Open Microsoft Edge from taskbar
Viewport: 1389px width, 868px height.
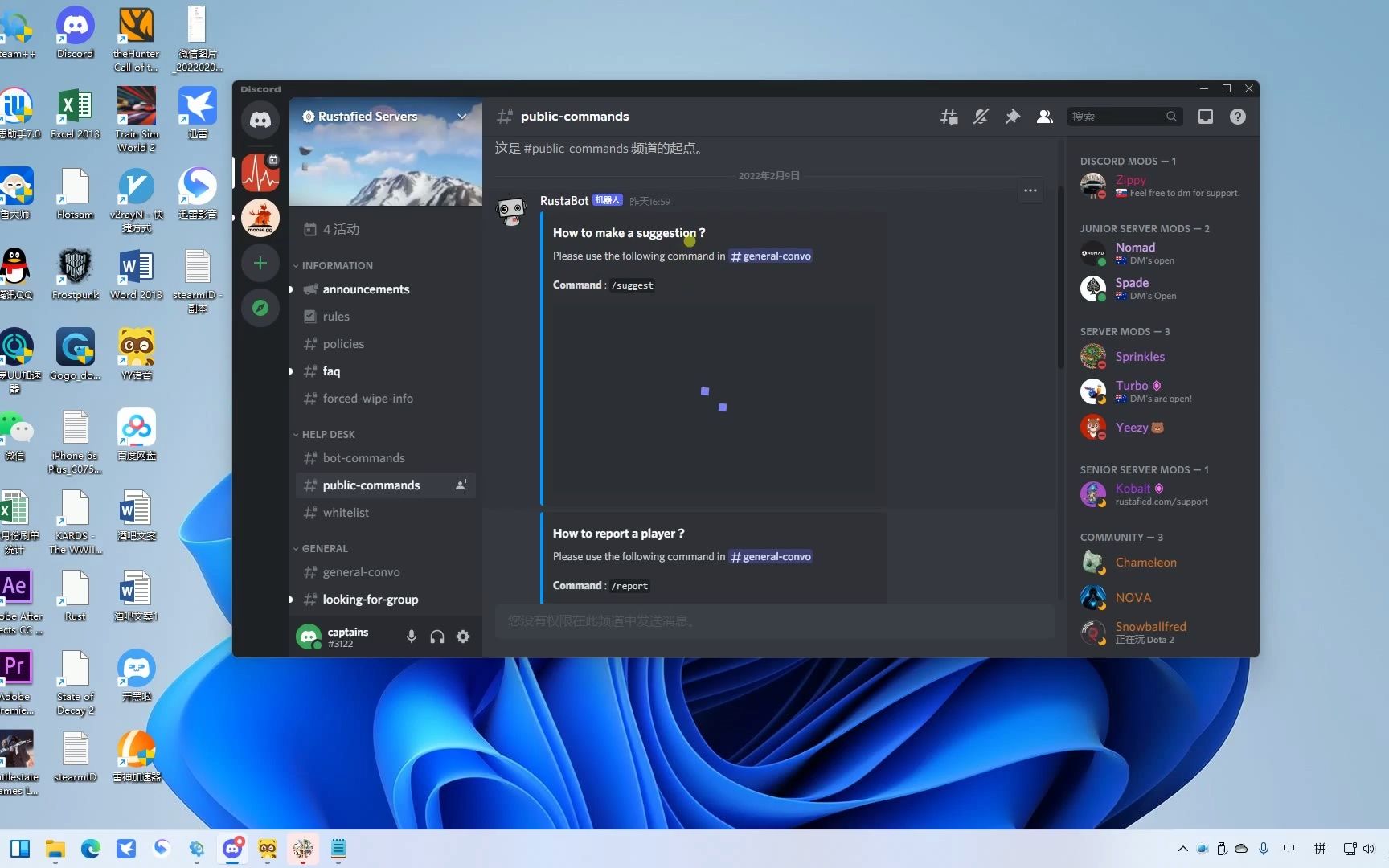tap(91, 849)
